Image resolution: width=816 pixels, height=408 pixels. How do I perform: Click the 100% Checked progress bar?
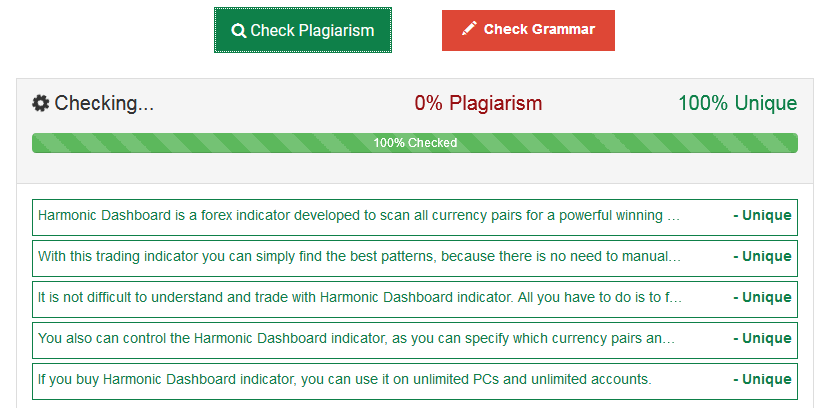[x=415, y=143]
